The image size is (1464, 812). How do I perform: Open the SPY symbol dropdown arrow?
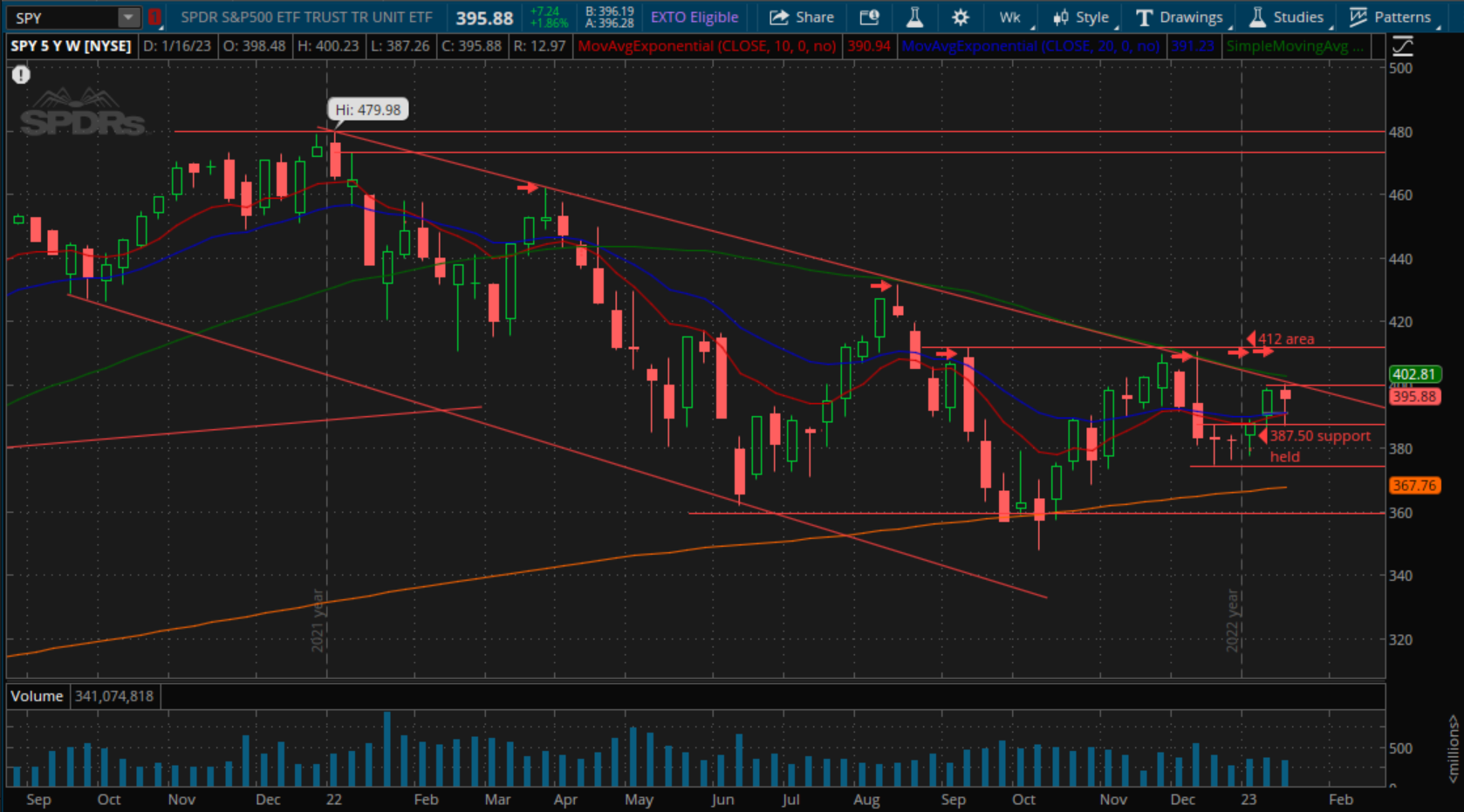pos(129,17)
